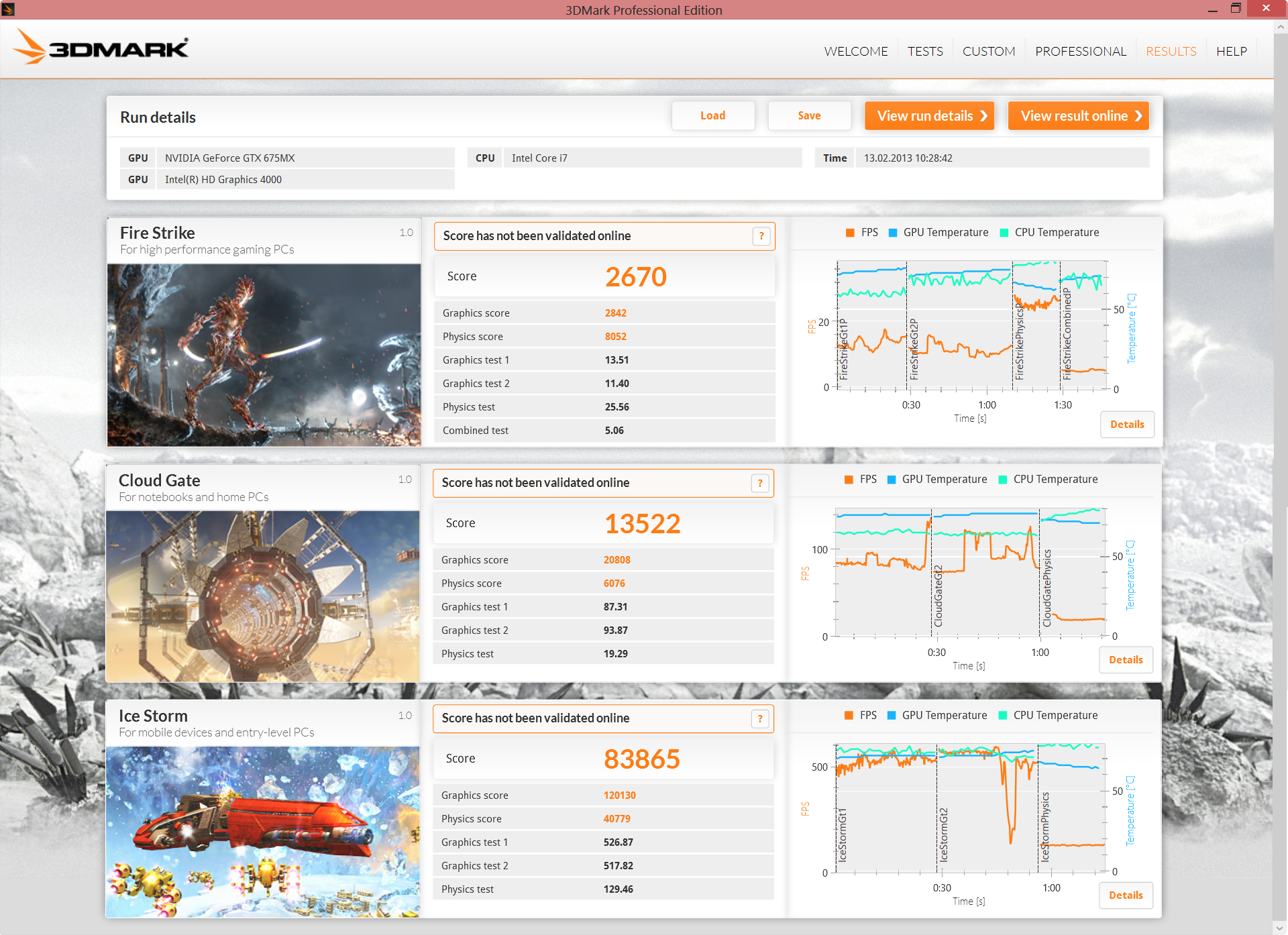Click the Ice Storm title

tap(153, 716)
